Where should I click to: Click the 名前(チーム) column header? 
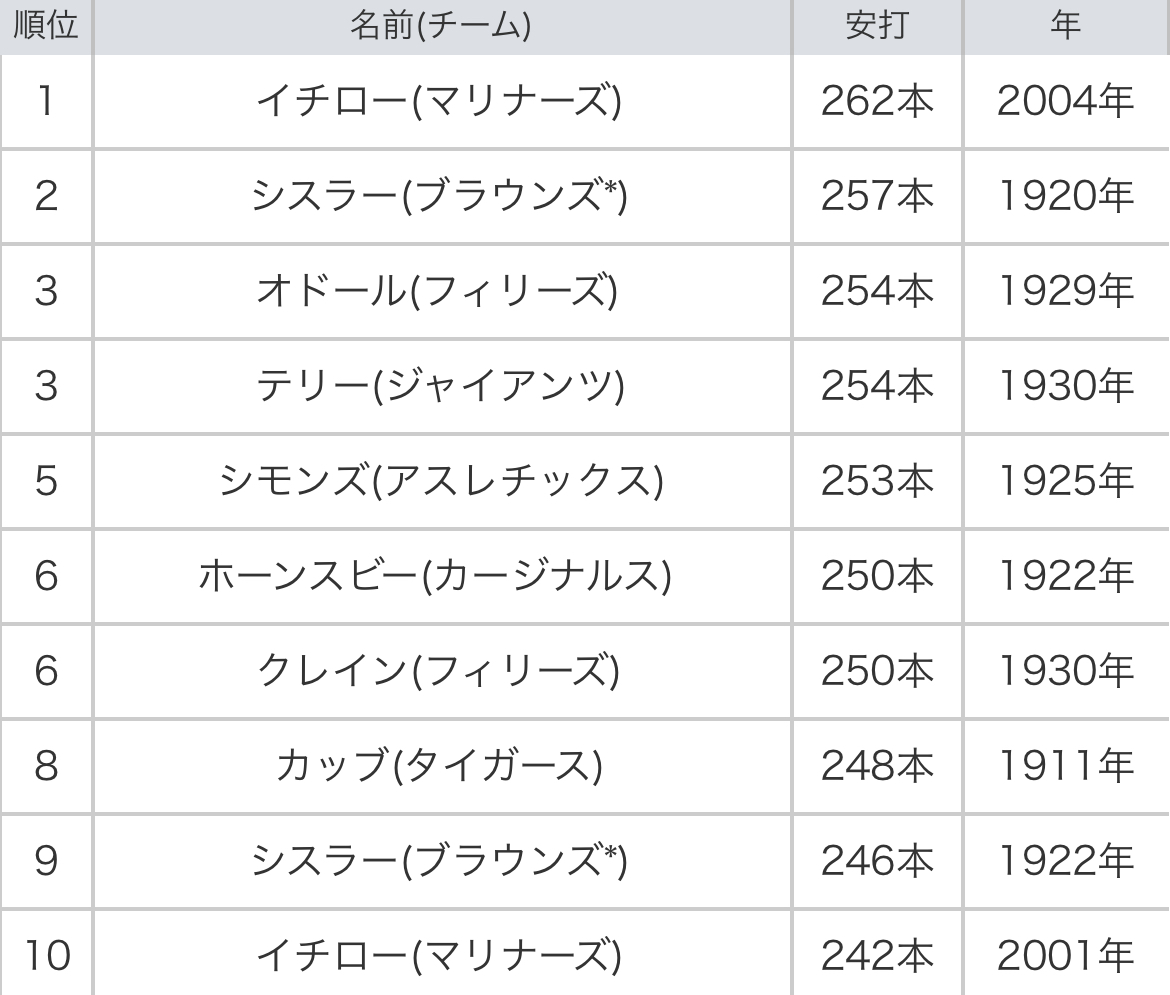coord(441,26)
